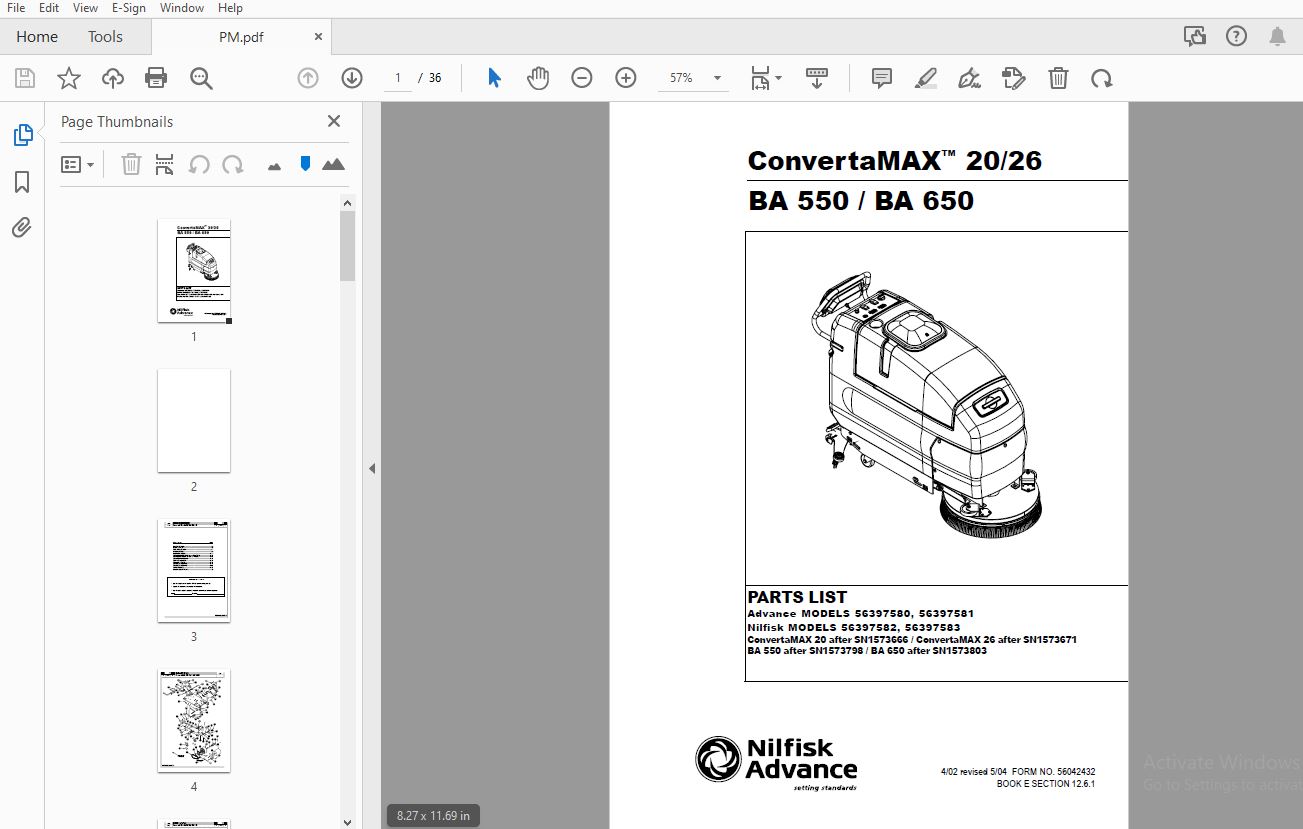Select page 3 thumbnail
The width and height of the screenshot is (1303, 829).
[194, 571]
